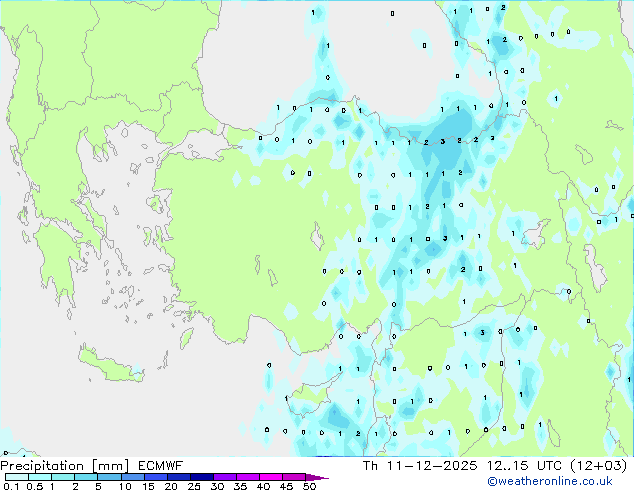Viewport: 634px width, 490px height.
Task: Select the 15–20 mm legend swatch
Action: click(x=156, y=477)
